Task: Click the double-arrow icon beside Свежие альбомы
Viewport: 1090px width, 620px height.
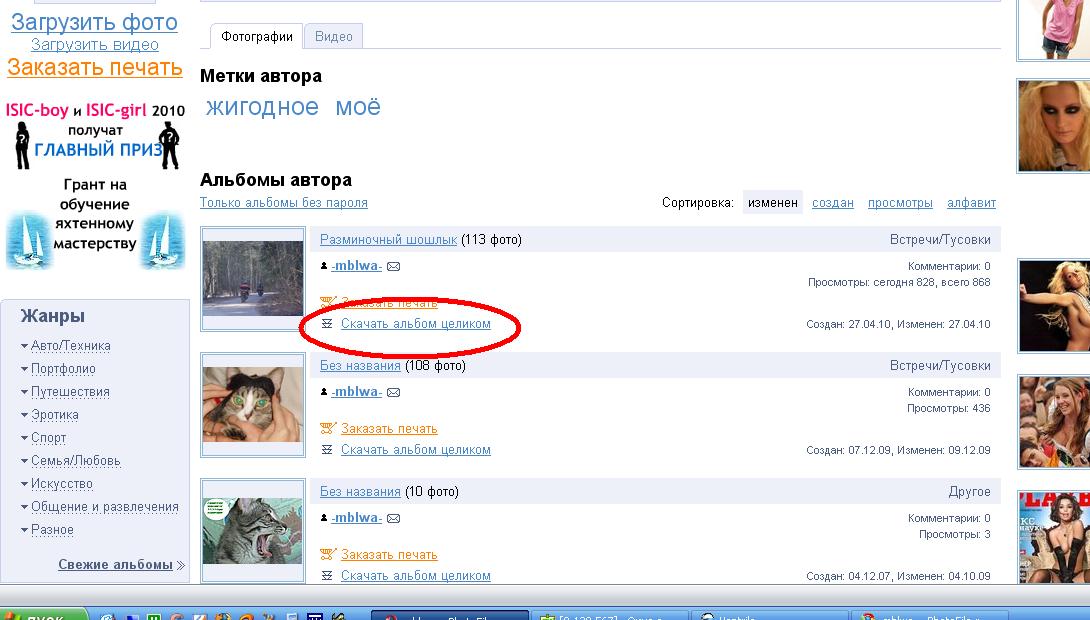Action: (181, 565)
